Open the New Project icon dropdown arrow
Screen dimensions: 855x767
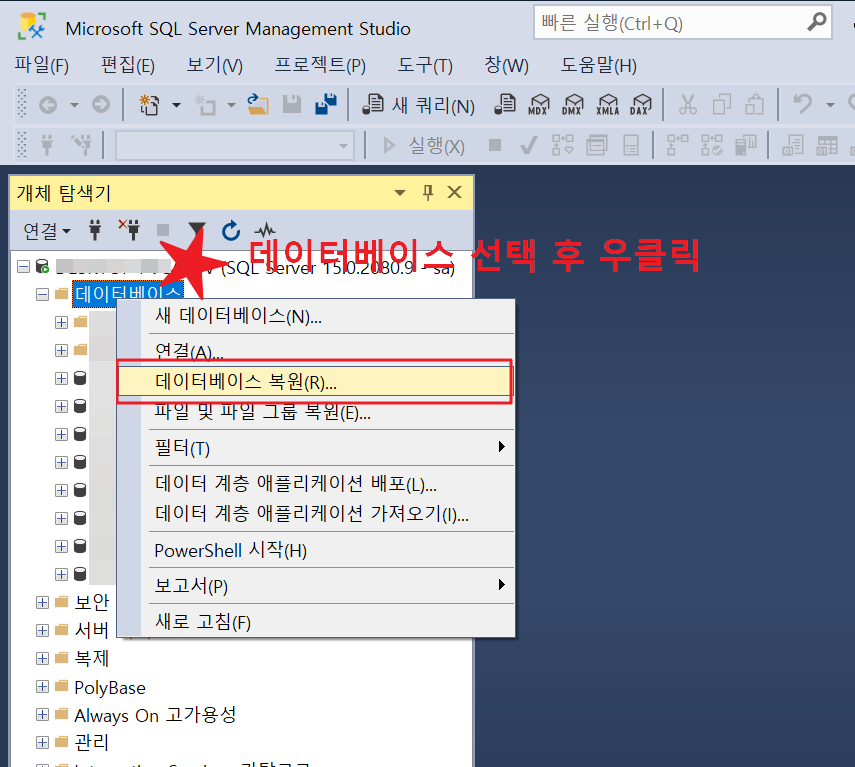[x=176, y=105]
